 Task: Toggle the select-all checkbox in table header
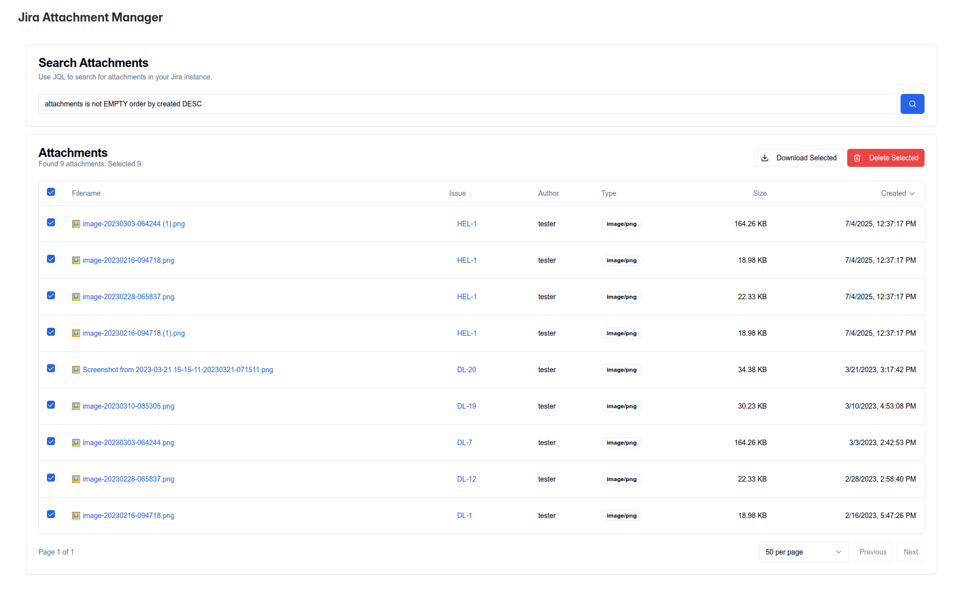click(51, 192)
